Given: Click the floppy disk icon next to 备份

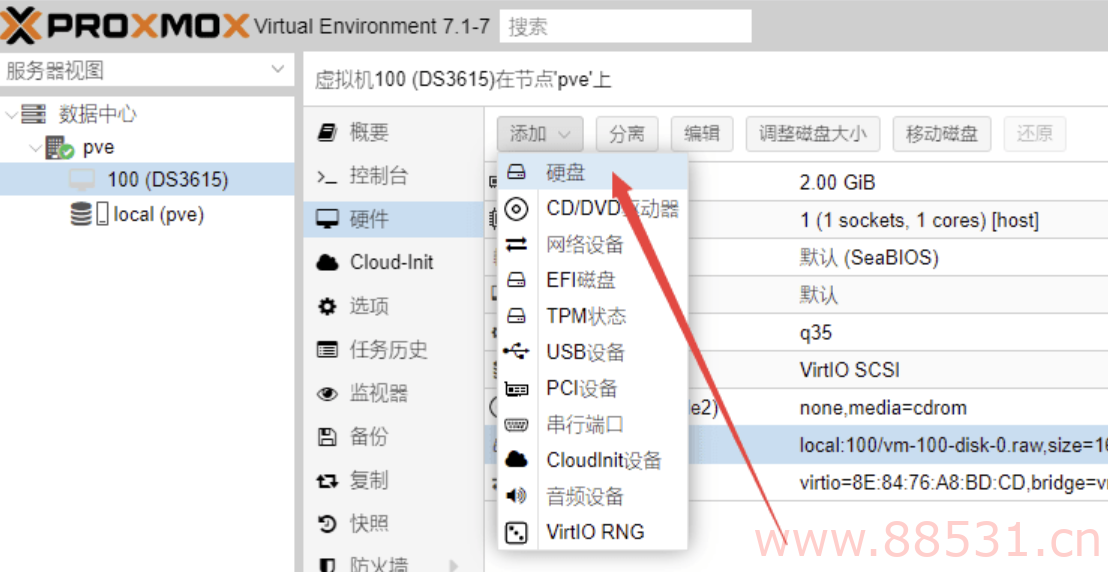Looking at the screenshot, I should (x=326, y=437).
